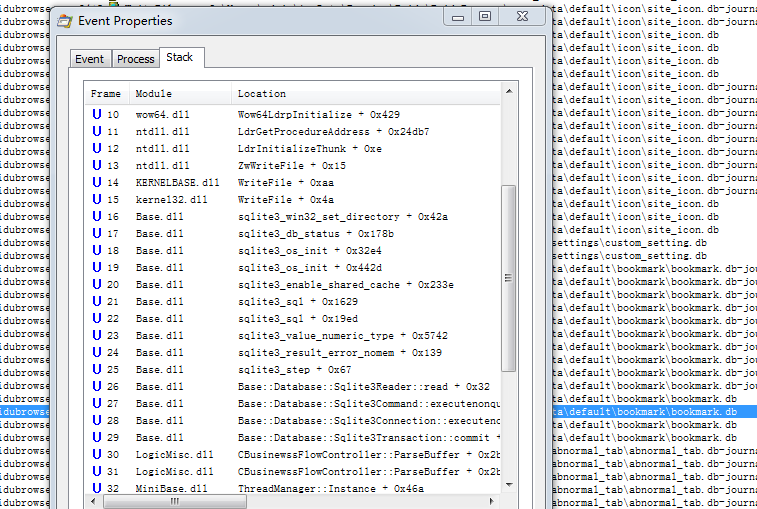Click the horizontal scrollbar thumb
This screenshot has height=509, width=757.
[x=175, y=501]
